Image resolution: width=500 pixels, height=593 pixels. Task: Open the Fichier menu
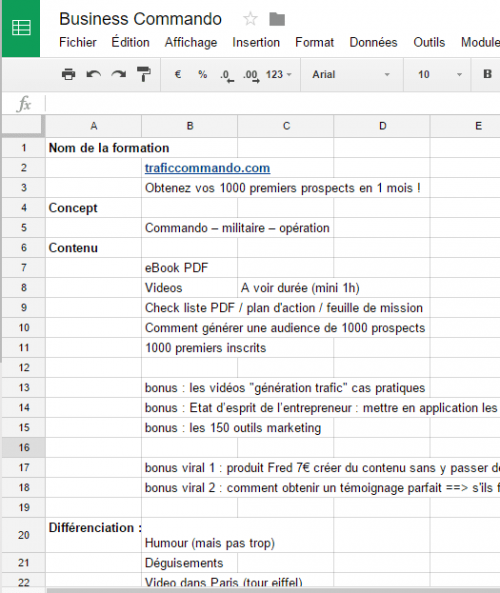click(x=78, y=42)
